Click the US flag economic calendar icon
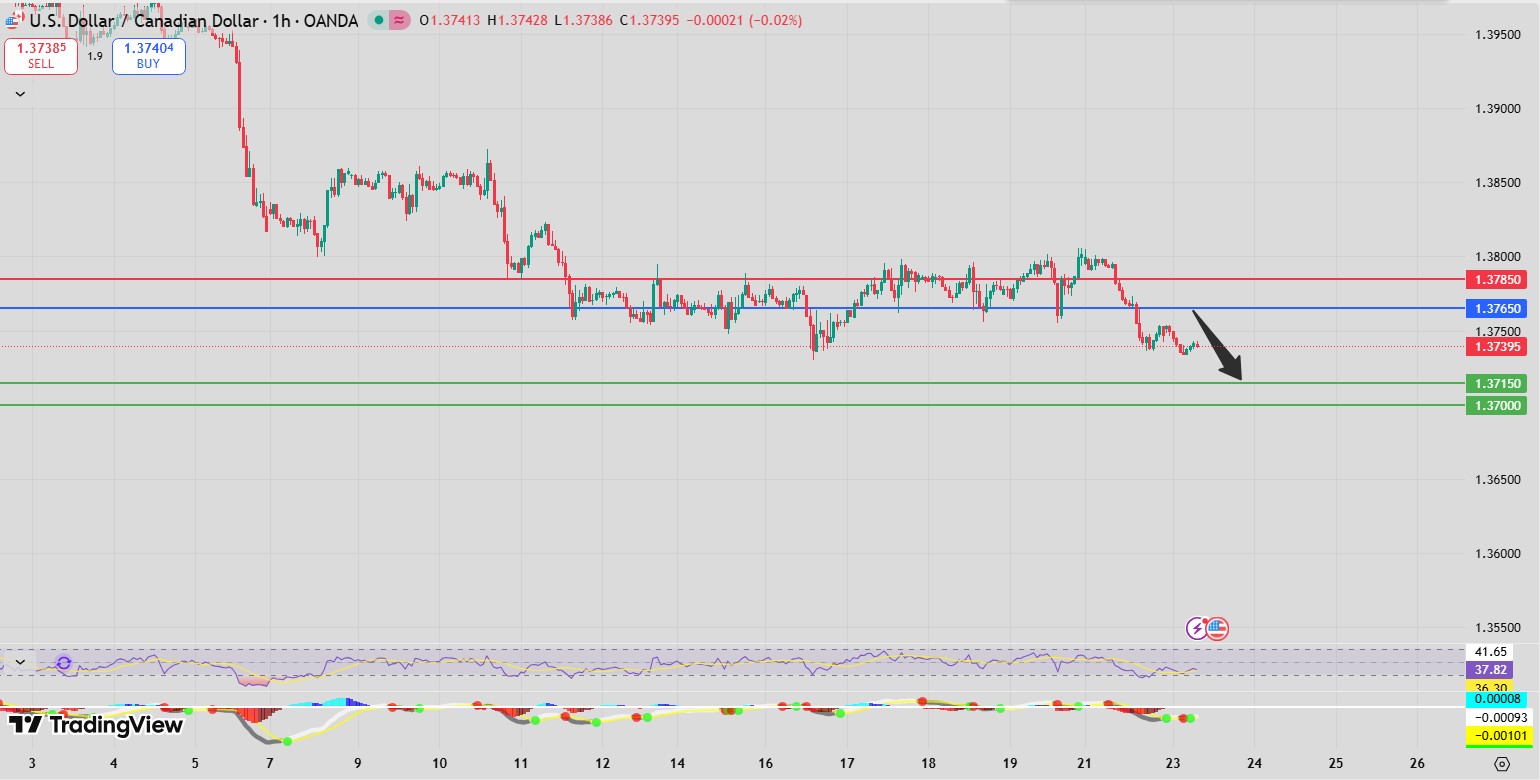 (x=1217, y=628)
